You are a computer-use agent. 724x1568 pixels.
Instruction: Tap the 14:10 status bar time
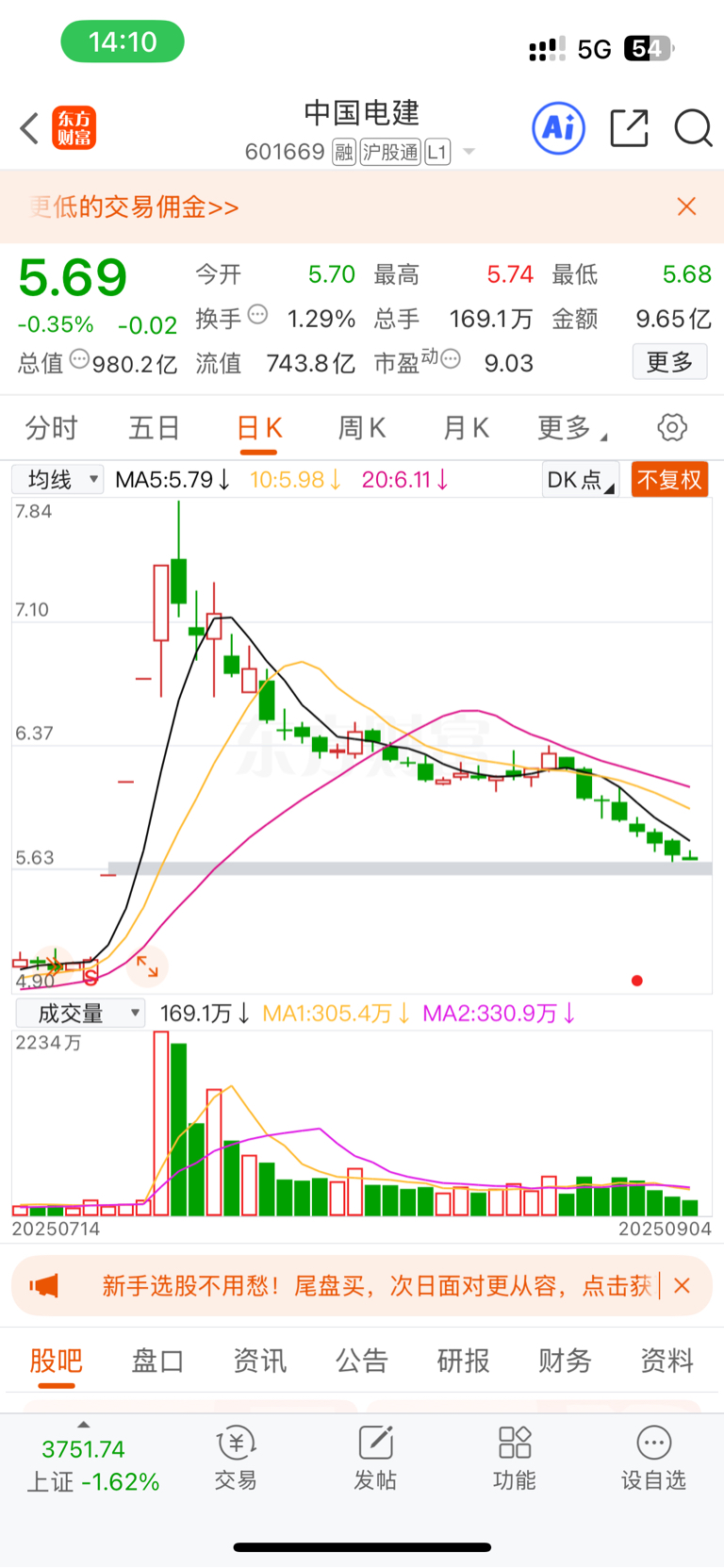pos(123,41)
